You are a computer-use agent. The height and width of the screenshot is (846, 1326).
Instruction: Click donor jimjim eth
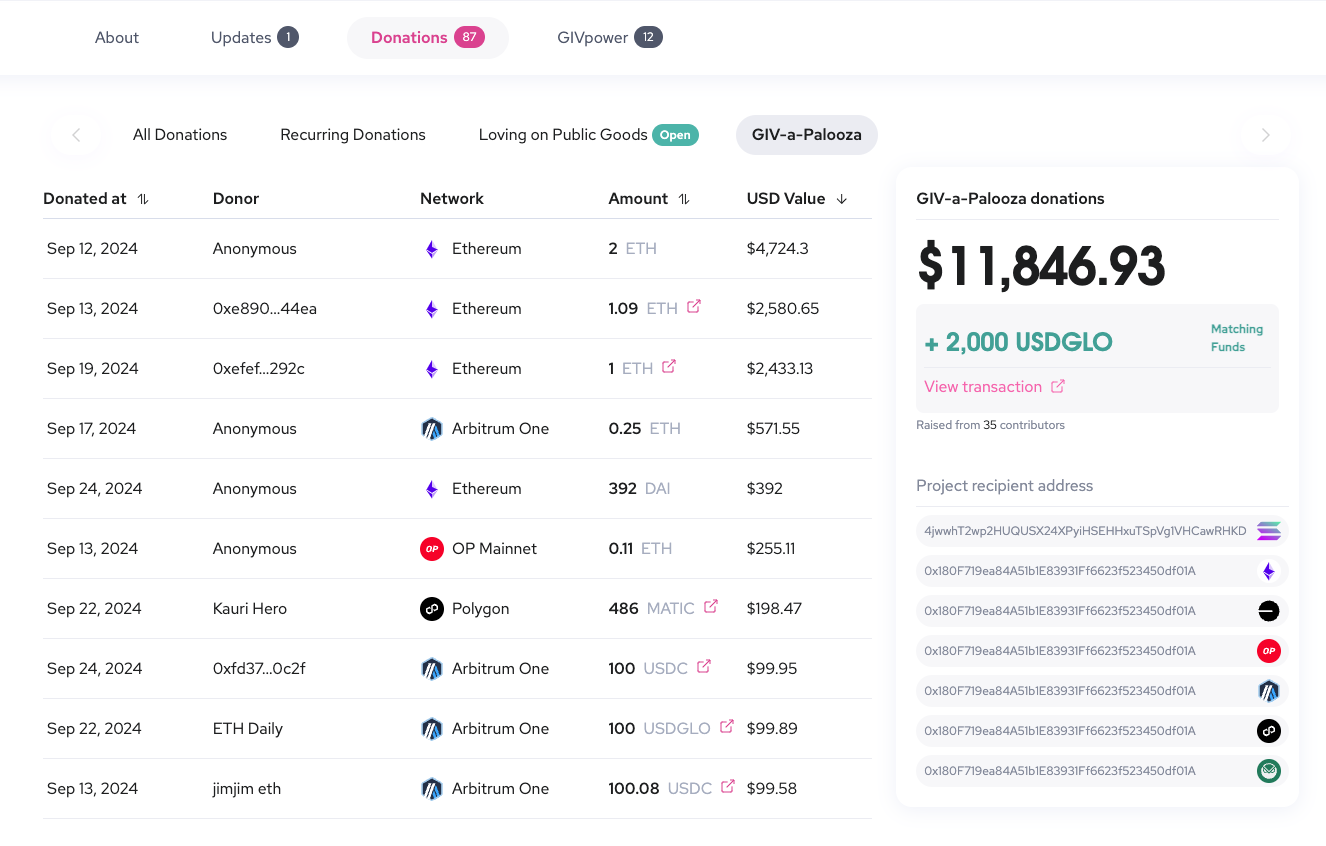247,789
